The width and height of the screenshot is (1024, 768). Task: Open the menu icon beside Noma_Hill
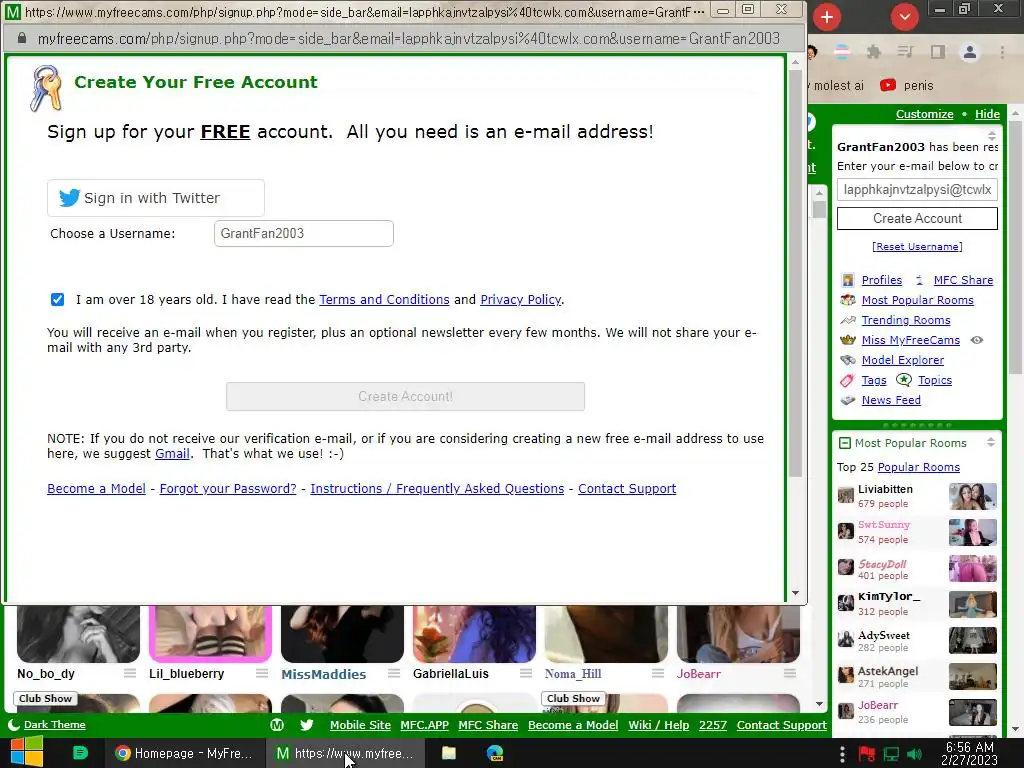[658, 673]
